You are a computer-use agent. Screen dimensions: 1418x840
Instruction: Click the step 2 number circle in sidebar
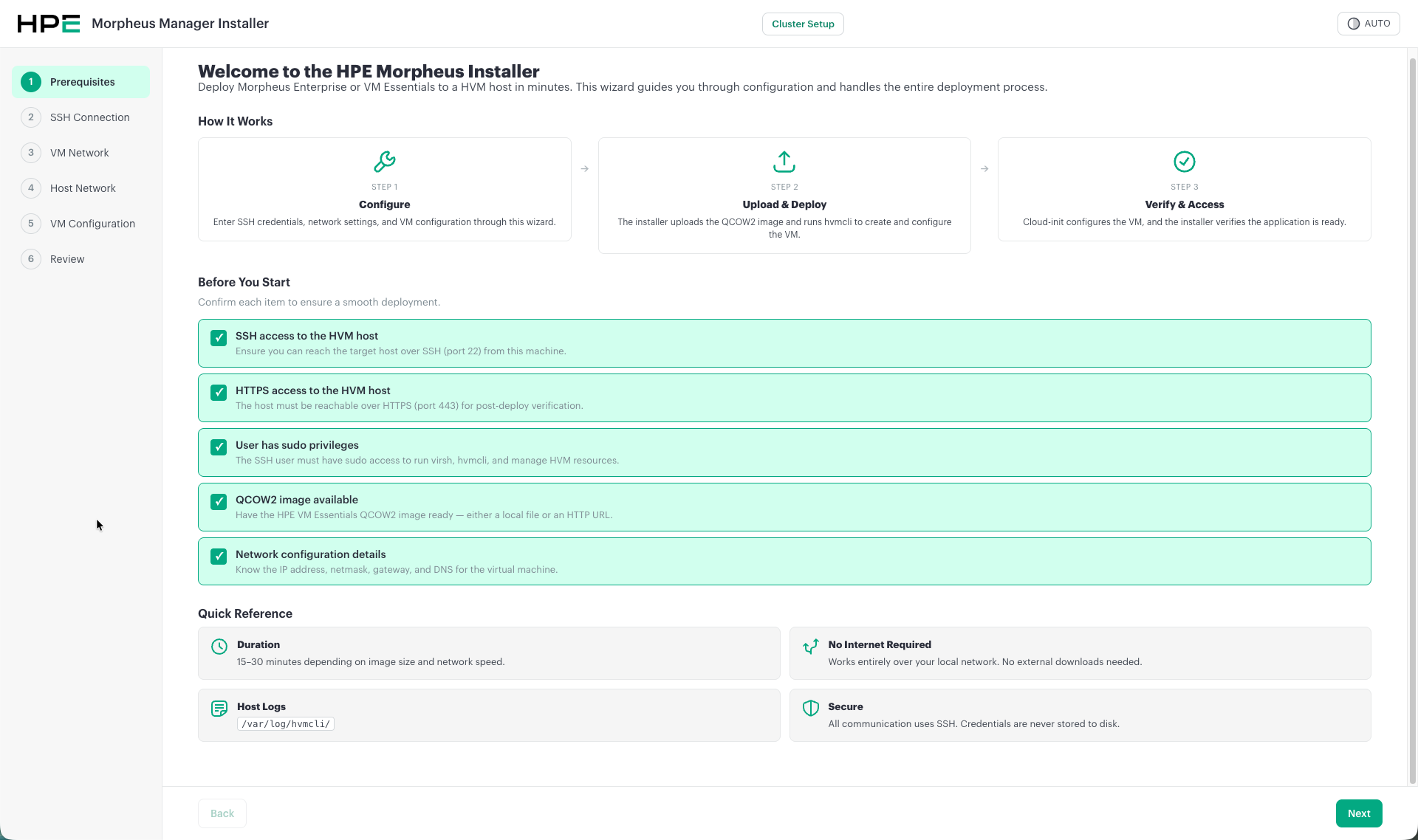pos(31,117)
